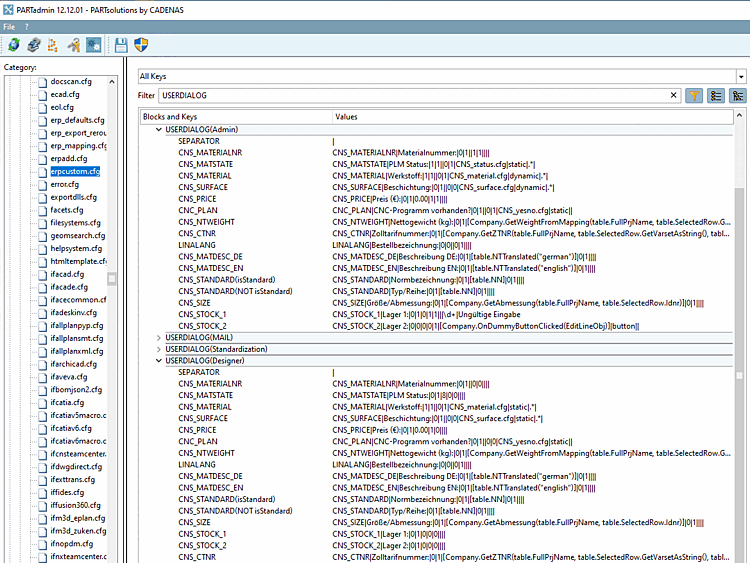750x563 pixels.
Task: Click the file icon beside ifcatia.cfg
Action: click(x=43, y=403)
